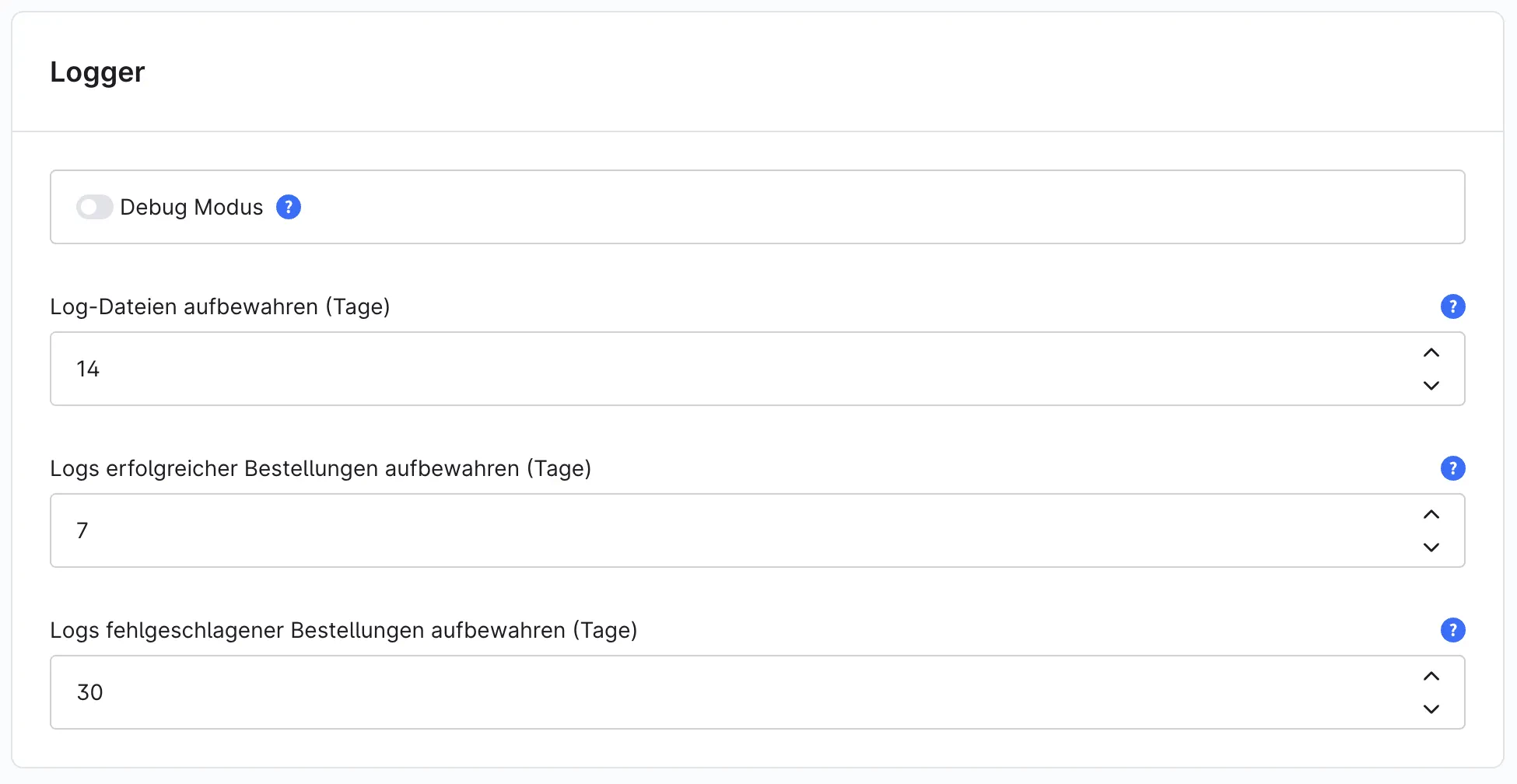The height and width of the screenshot is (784, 1517).
Task: Click the Log-Dateien aufbewahren (Tage) label
Action: tap(220, 307)
